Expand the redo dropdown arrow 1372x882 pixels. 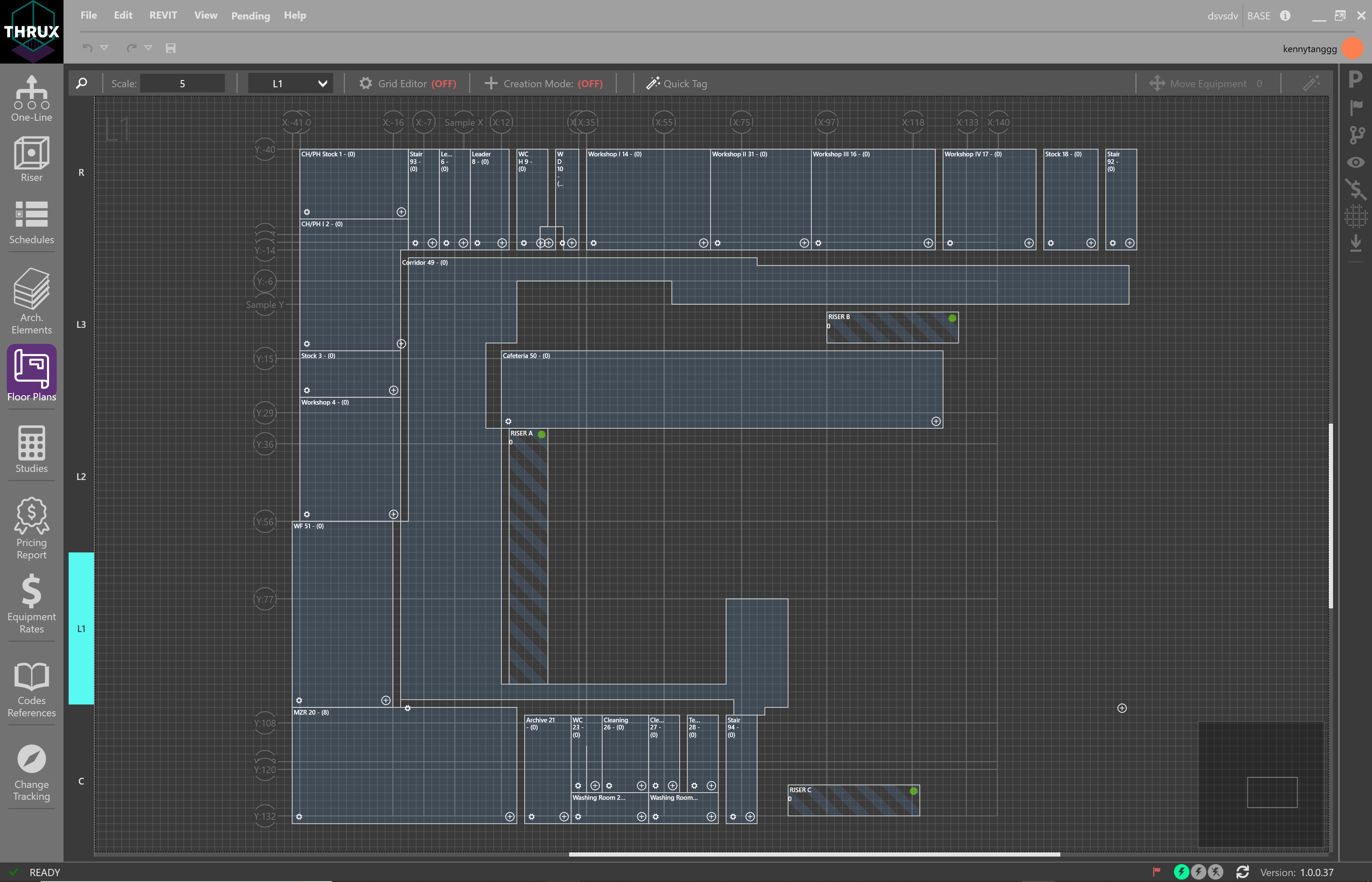pos(149,48)
